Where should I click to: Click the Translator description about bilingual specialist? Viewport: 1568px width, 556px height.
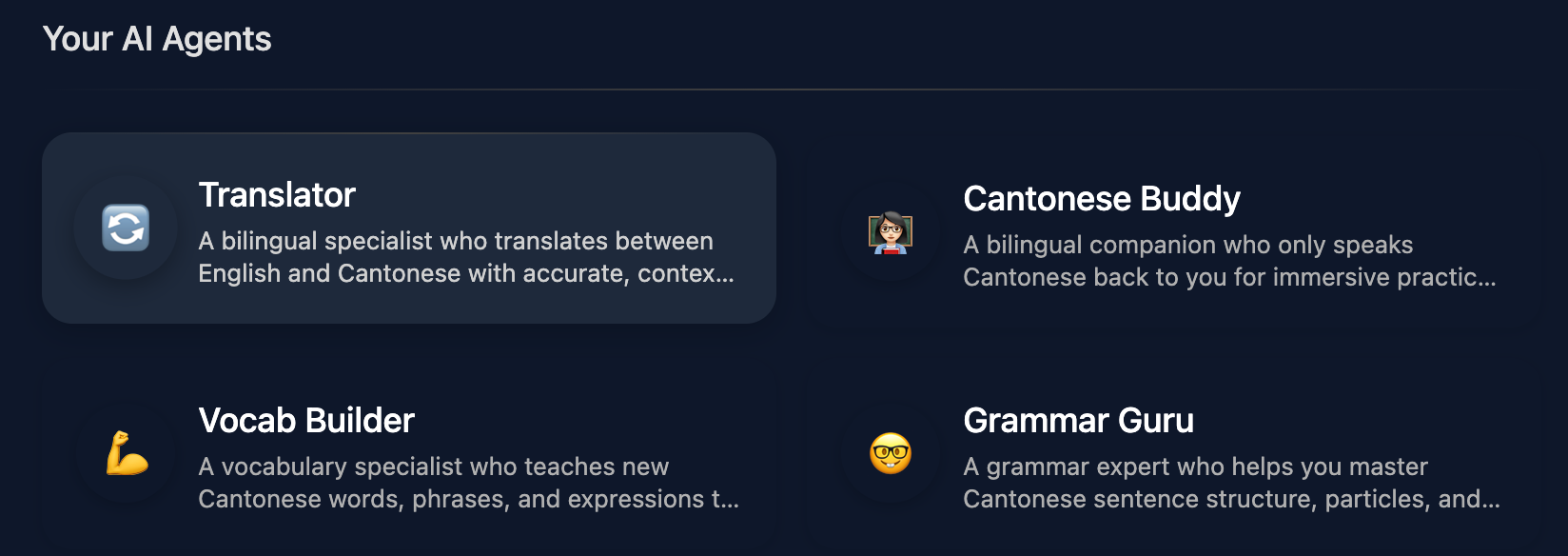pos(466,257)
